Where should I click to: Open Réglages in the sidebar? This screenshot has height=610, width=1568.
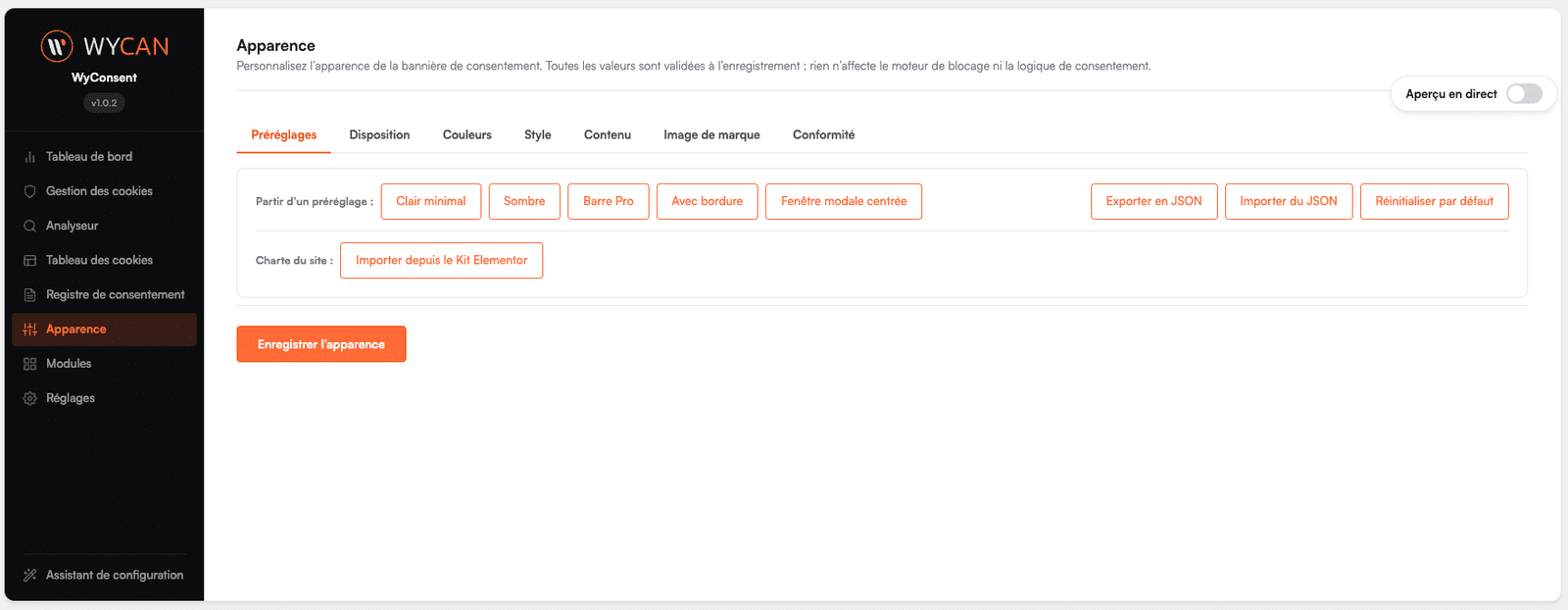(x=104, y=398)
